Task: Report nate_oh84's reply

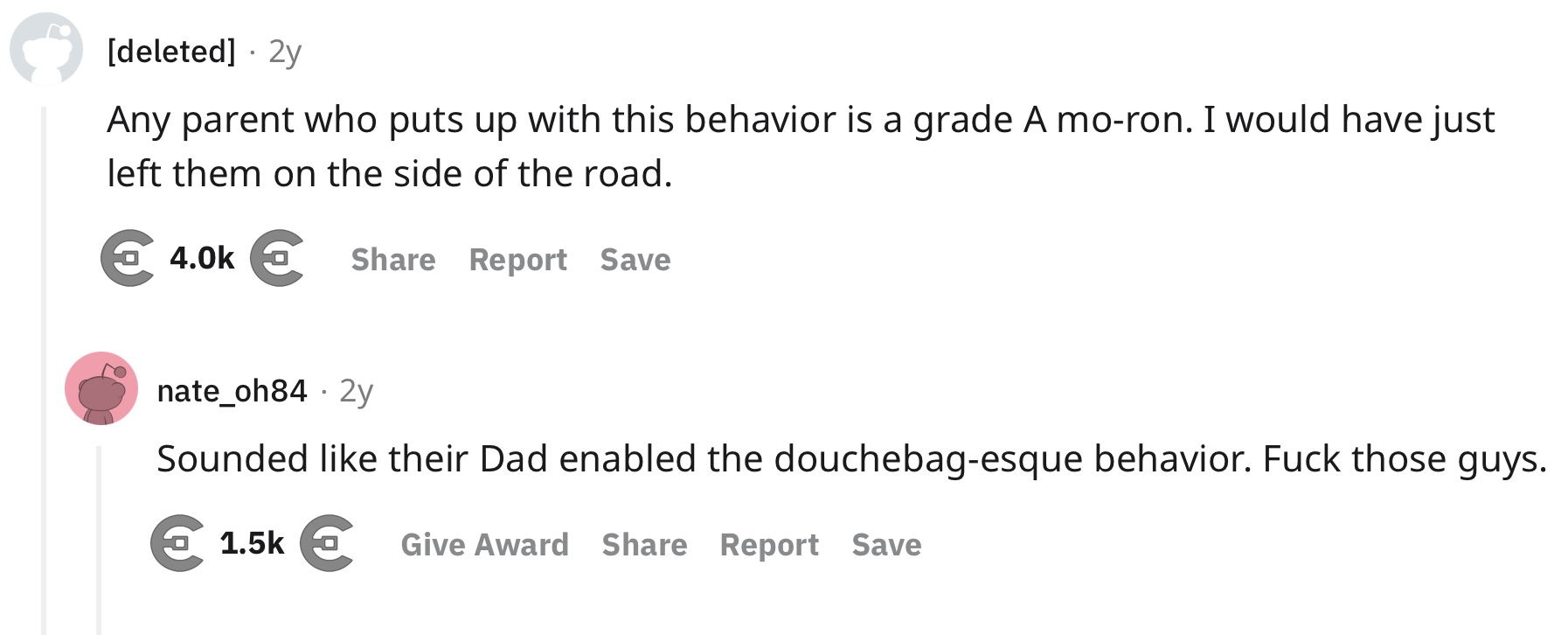Action: tap(769, 545)
